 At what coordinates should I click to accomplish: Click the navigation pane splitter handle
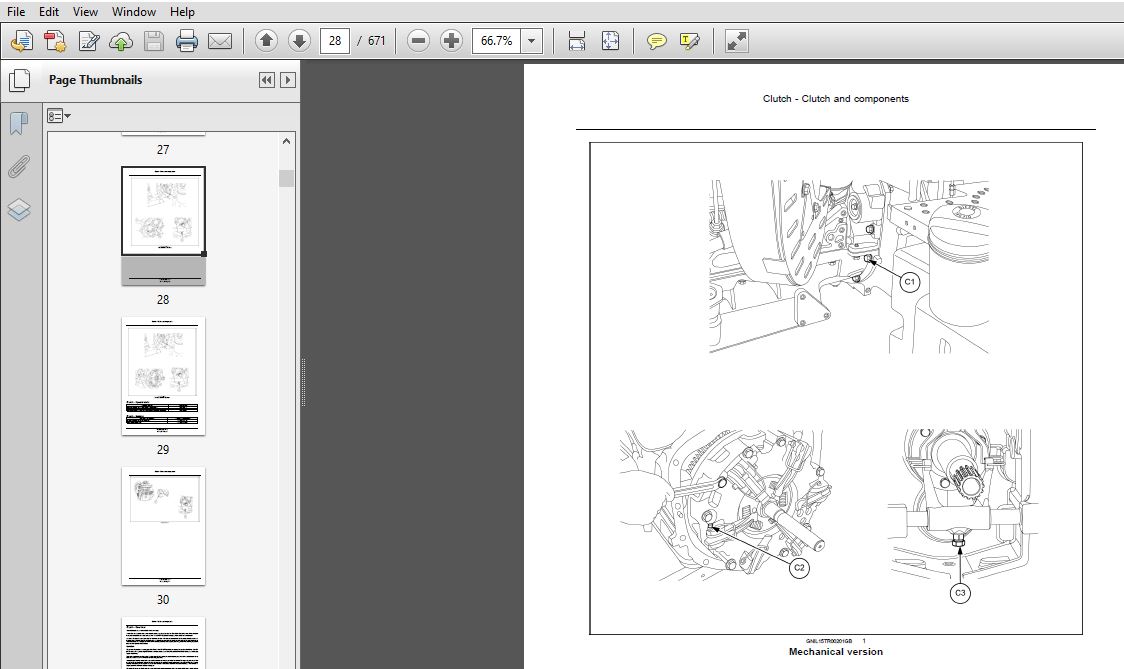304,382
